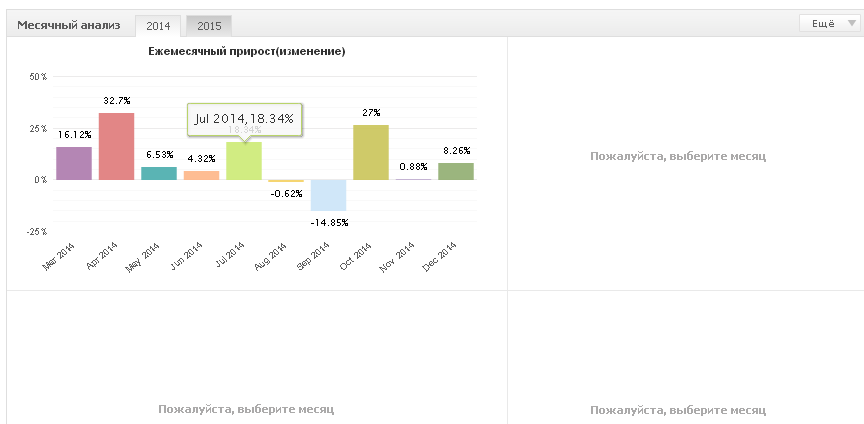
Task: Click the Apr 2014 axis label
Action: 102,256
